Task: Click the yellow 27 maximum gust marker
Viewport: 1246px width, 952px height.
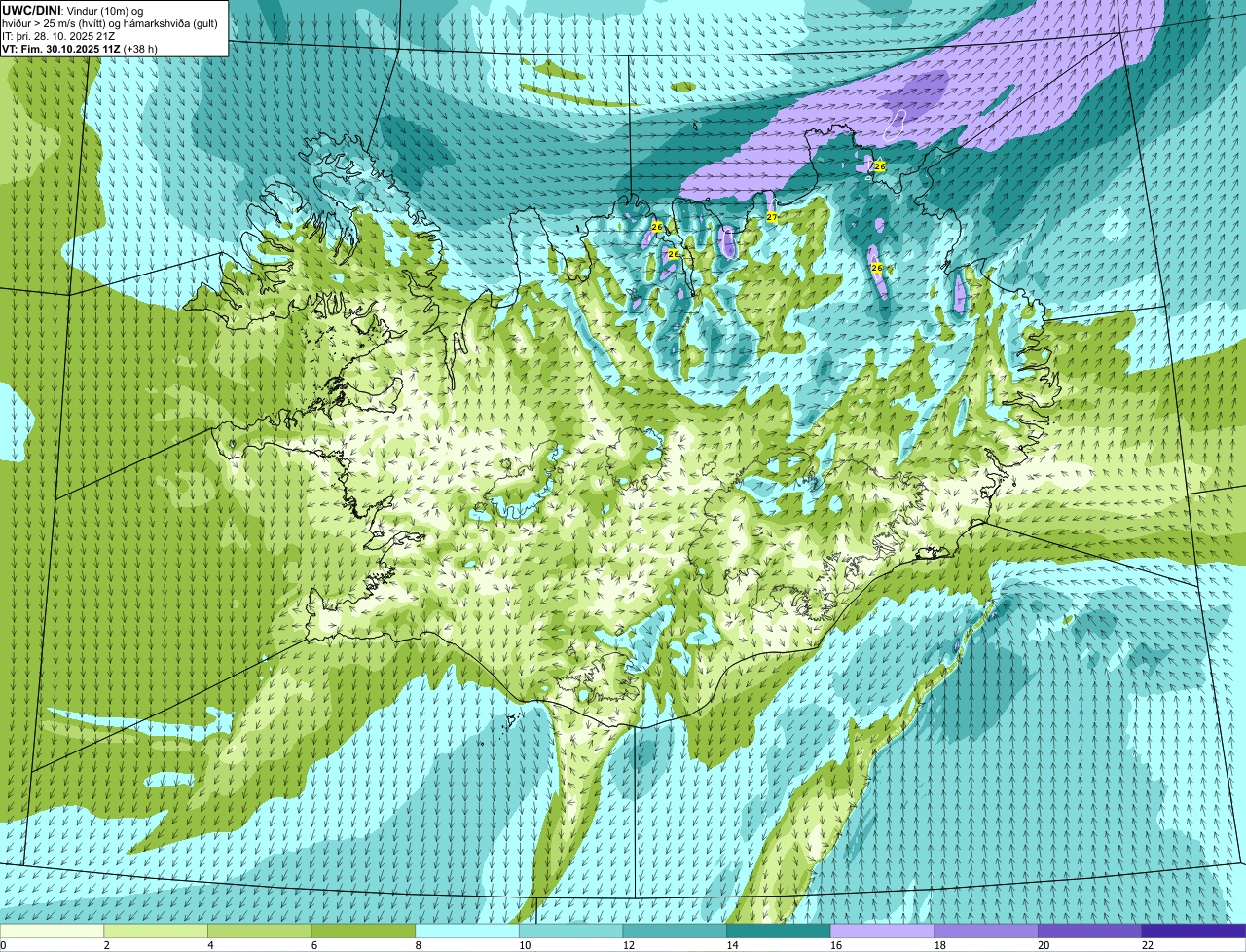Action: click(771, 217)
